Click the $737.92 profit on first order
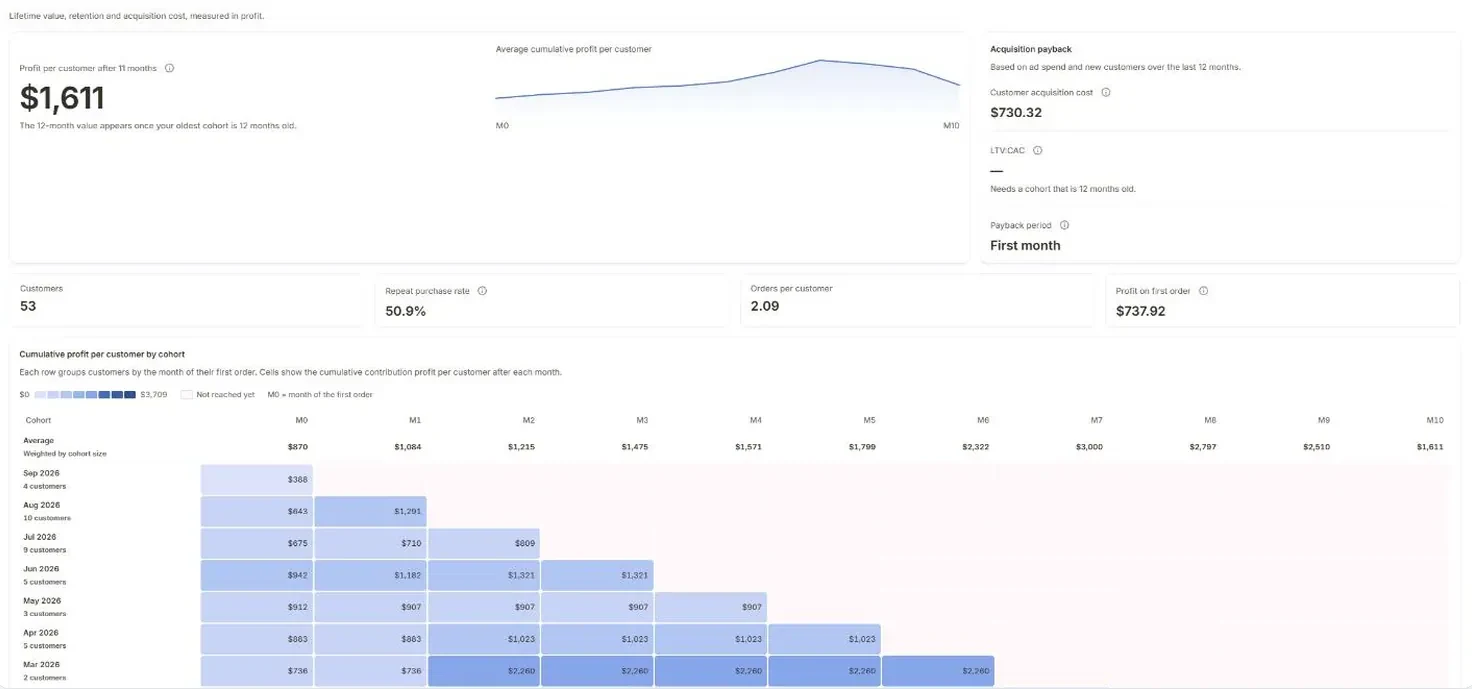Image resolution: width=1472 pixels, height=689 pixels. click(1141, 311)
